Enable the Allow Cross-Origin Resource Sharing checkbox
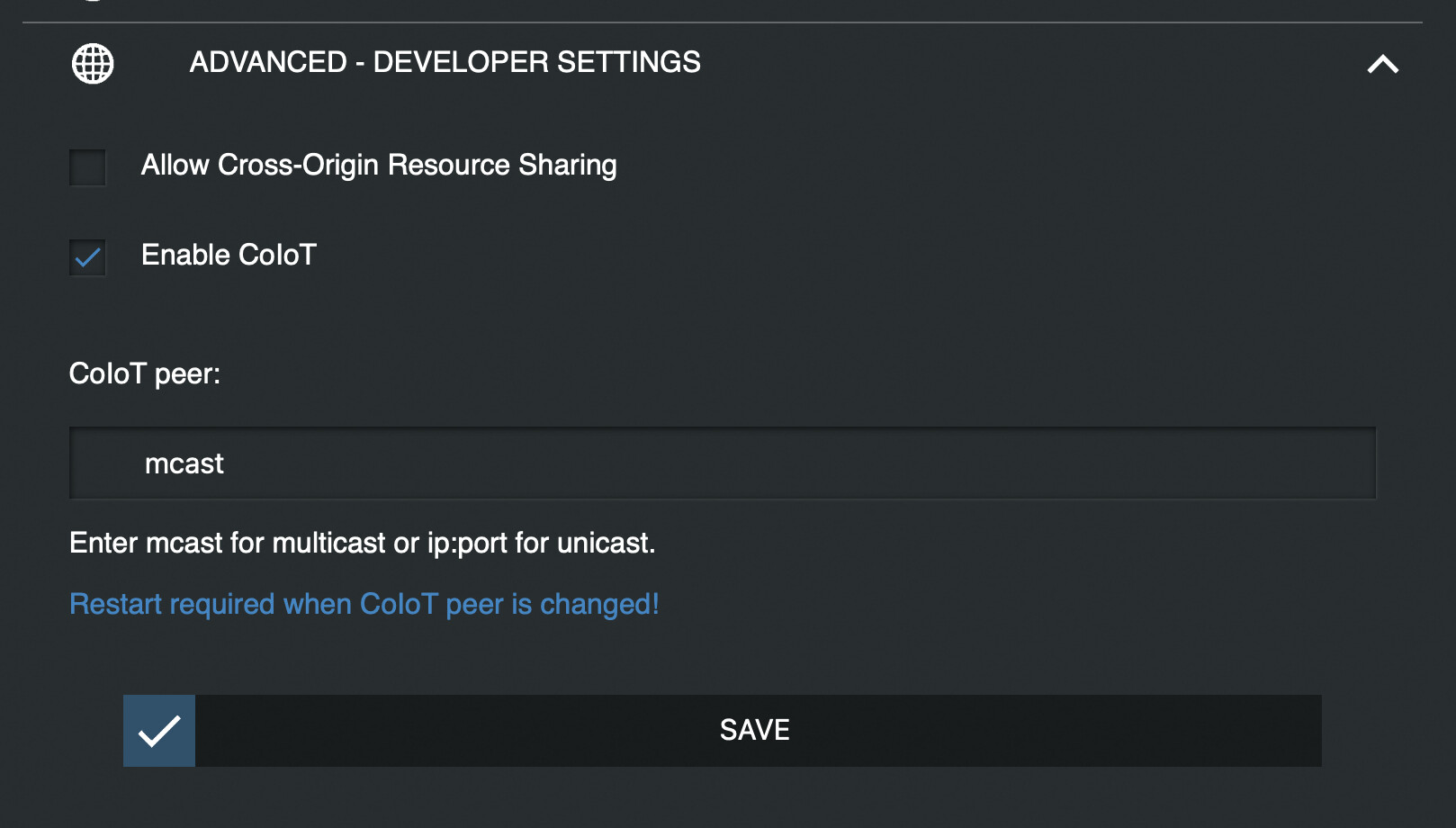The width and height of the screenshot is (1456, 828). tap(88, 167)
